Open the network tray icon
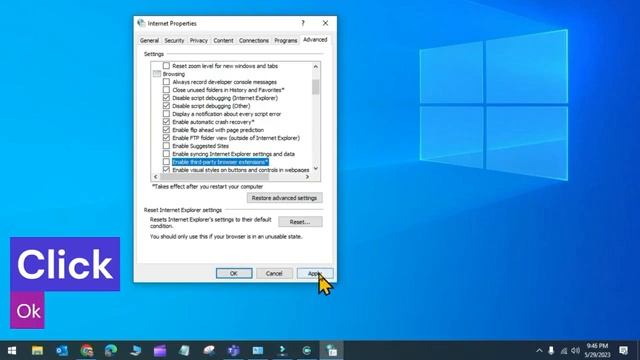 pyautogui.click(x=564, y=351)
